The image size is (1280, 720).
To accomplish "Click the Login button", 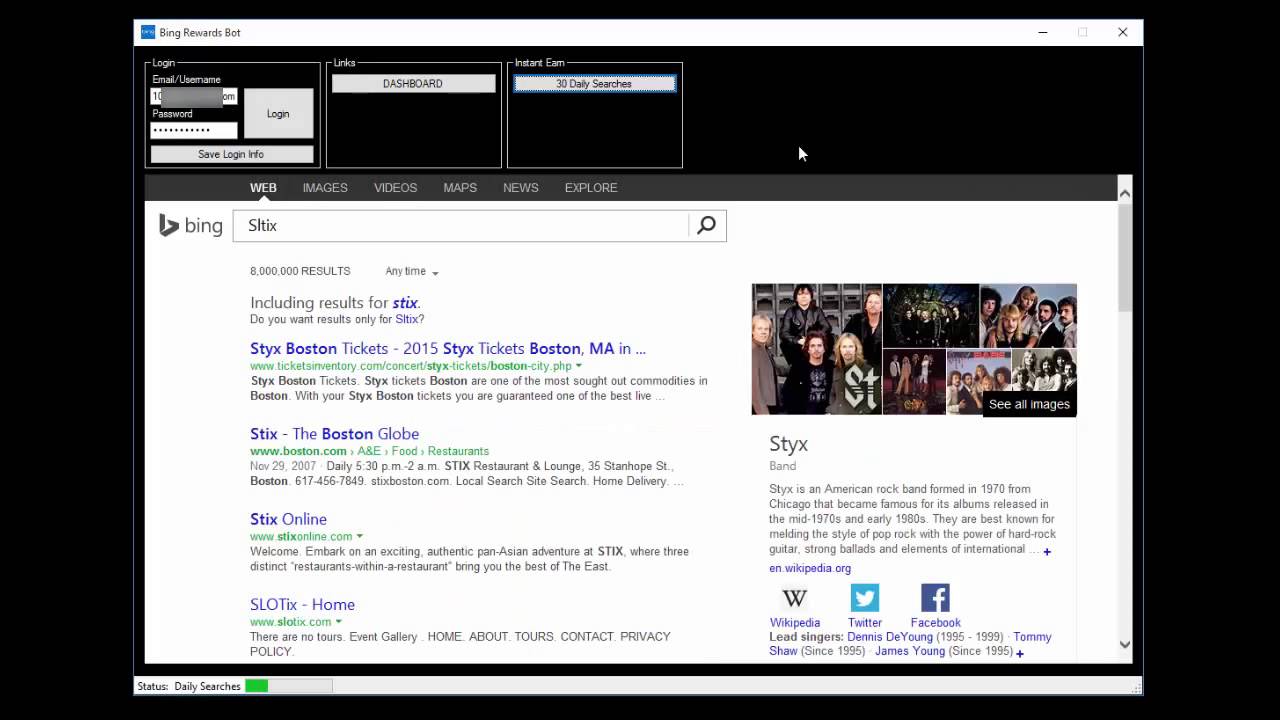I will tap(278, 113).
